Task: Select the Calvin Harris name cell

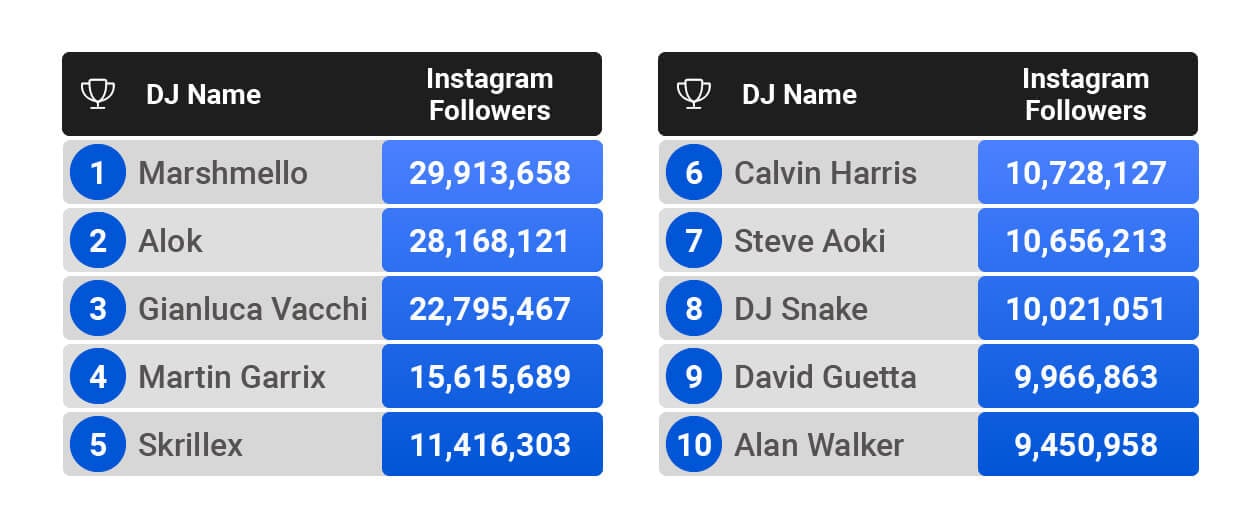Action: coord(825,173)
